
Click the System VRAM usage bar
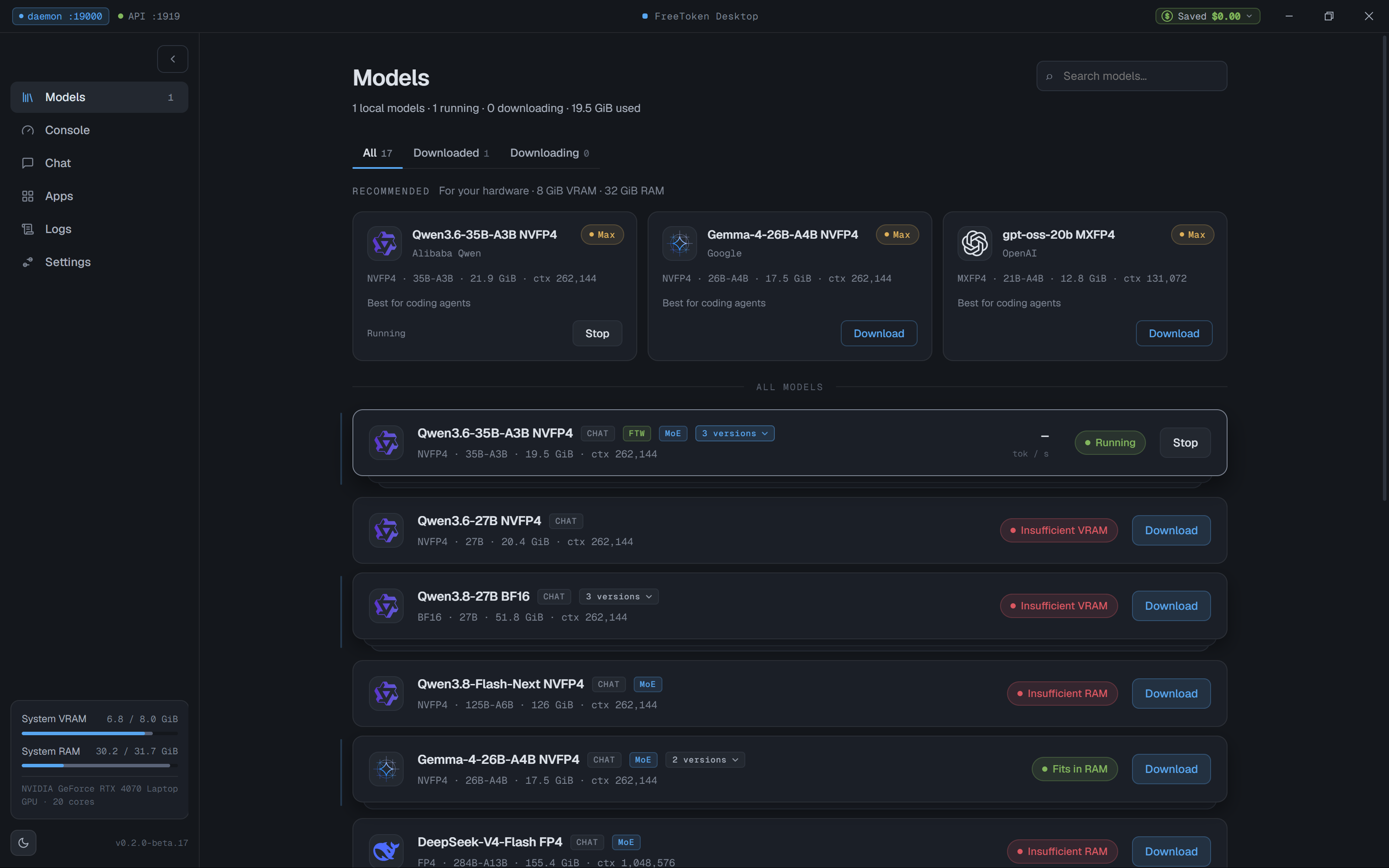[x=100, y=733]
